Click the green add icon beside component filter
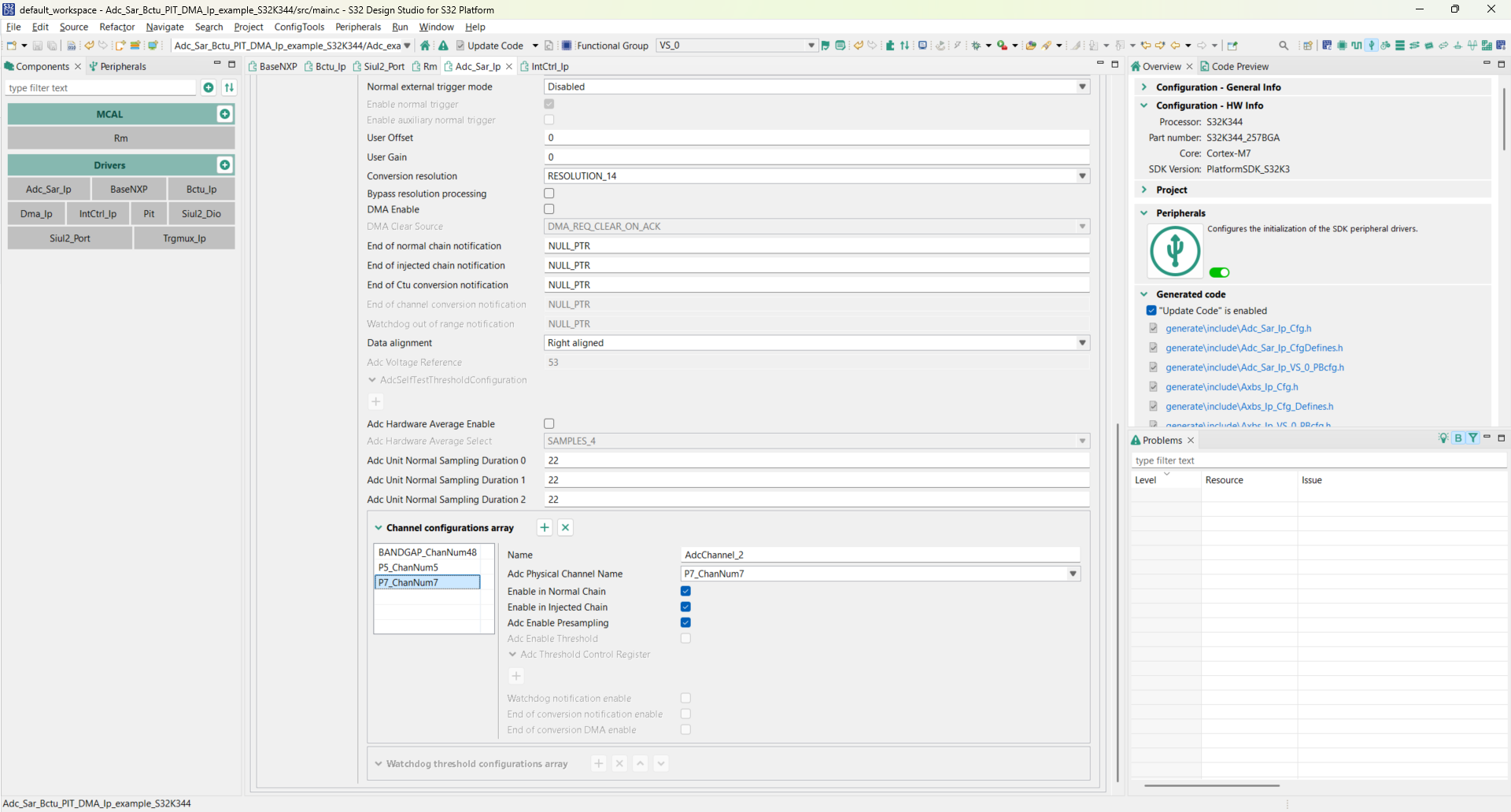Viewport: 1511px width, 812px height. tap(209, 87)
